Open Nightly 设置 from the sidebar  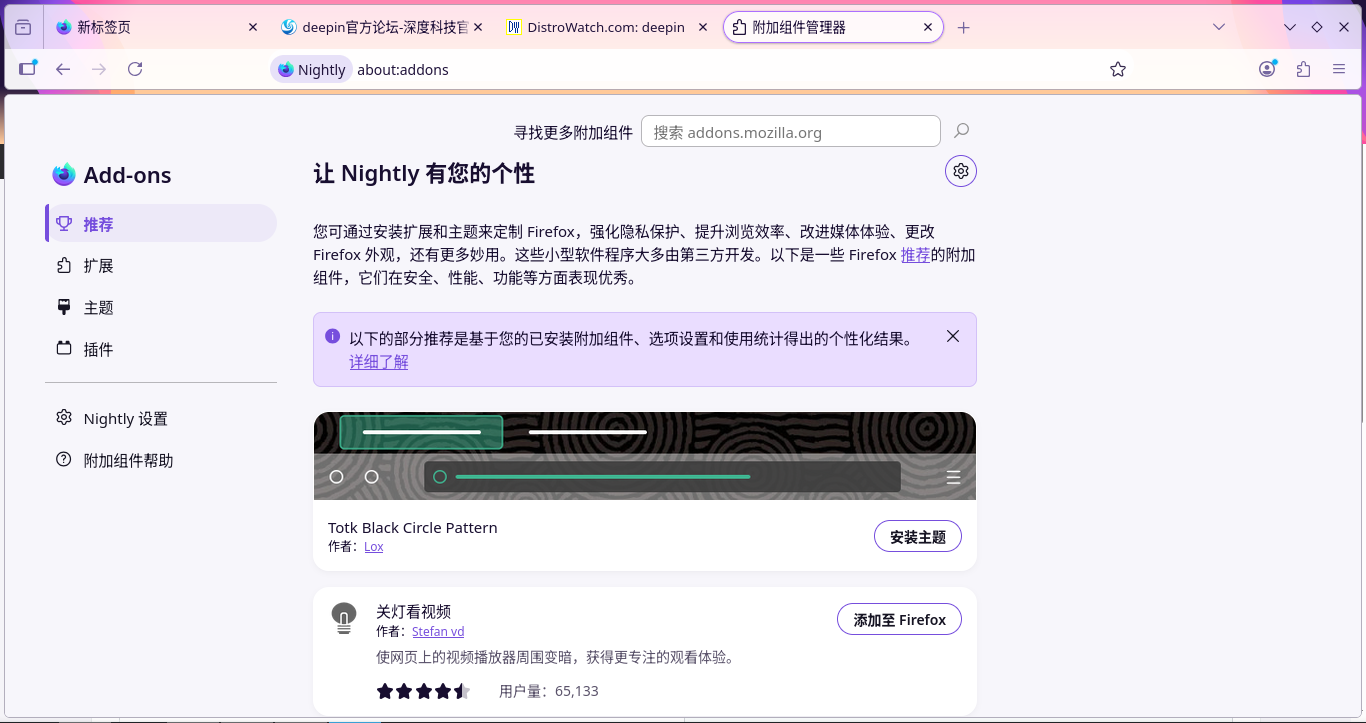161,418
